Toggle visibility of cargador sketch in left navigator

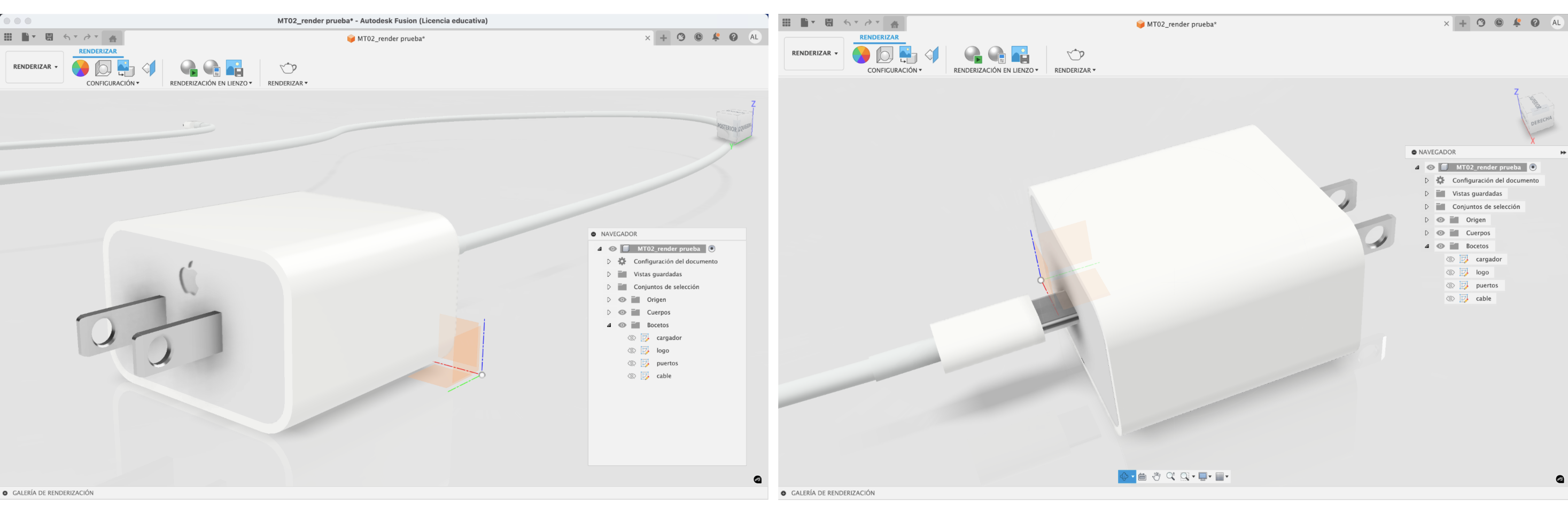(631, 338)
